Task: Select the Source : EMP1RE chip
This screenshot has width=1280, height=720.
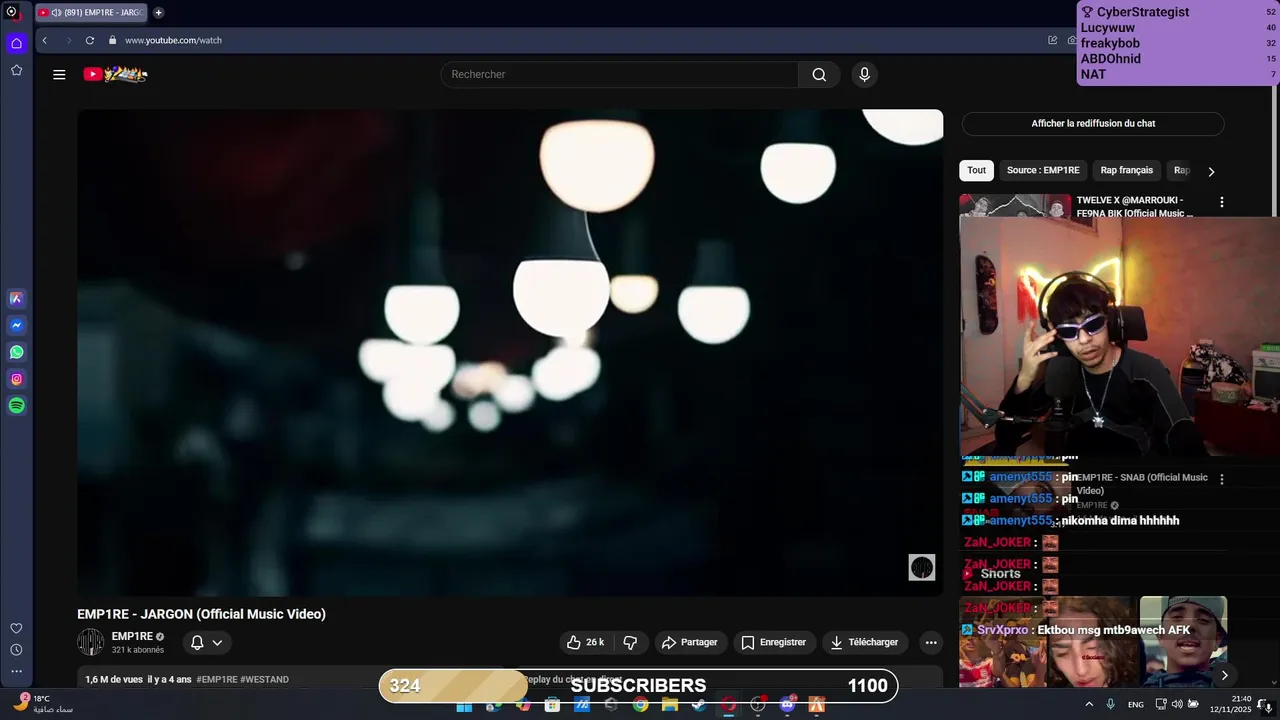Action: tap(1043, 170)
